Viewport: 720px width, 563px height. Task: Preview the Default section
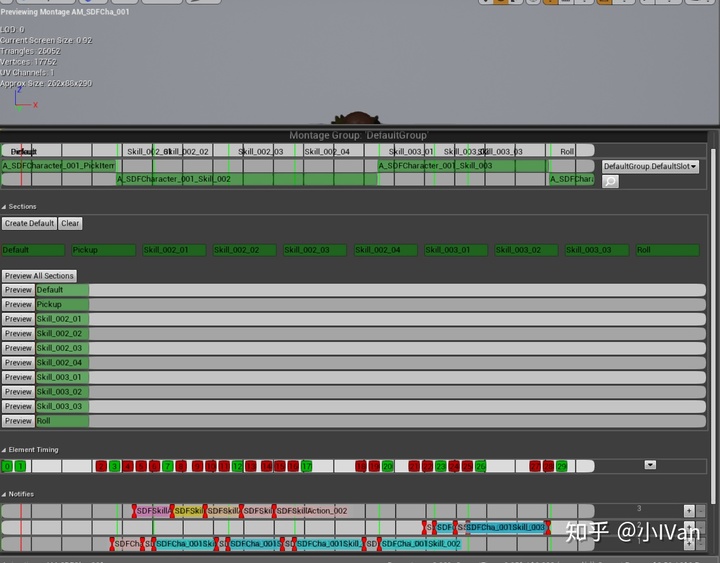[x=18, y=290]
